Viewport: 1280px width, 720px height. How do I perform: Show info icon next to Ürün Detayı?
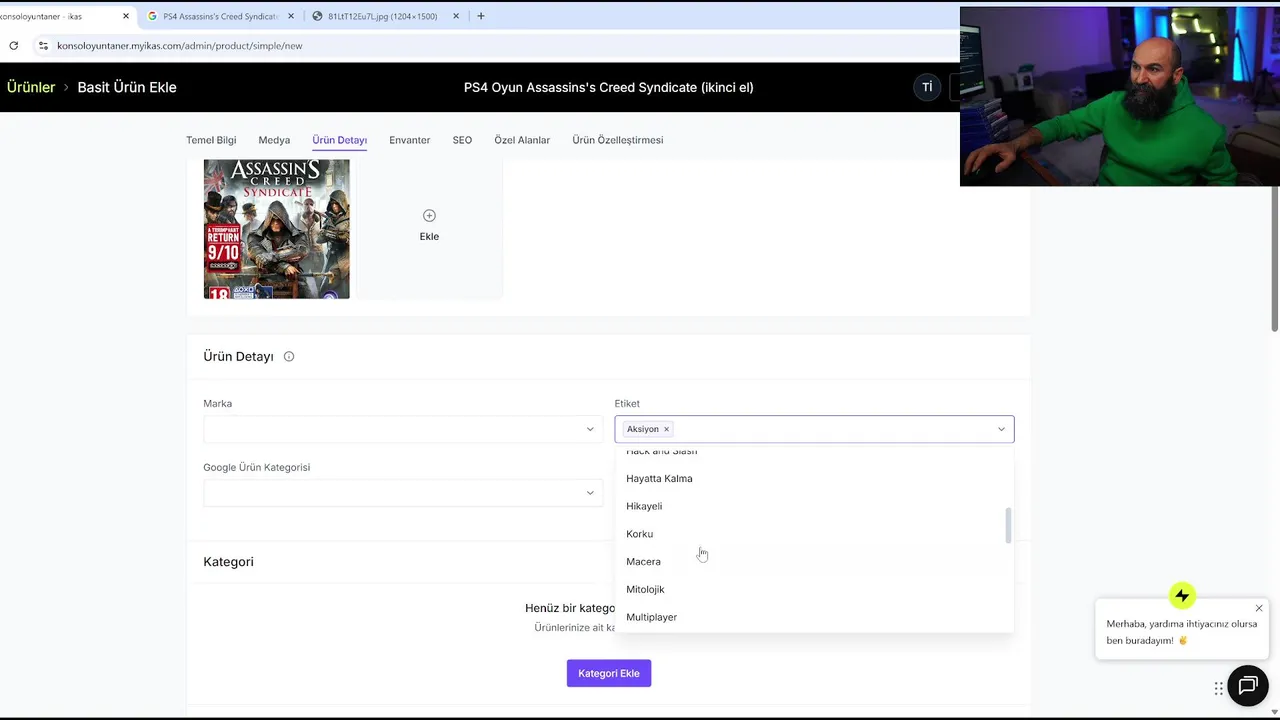289,356
